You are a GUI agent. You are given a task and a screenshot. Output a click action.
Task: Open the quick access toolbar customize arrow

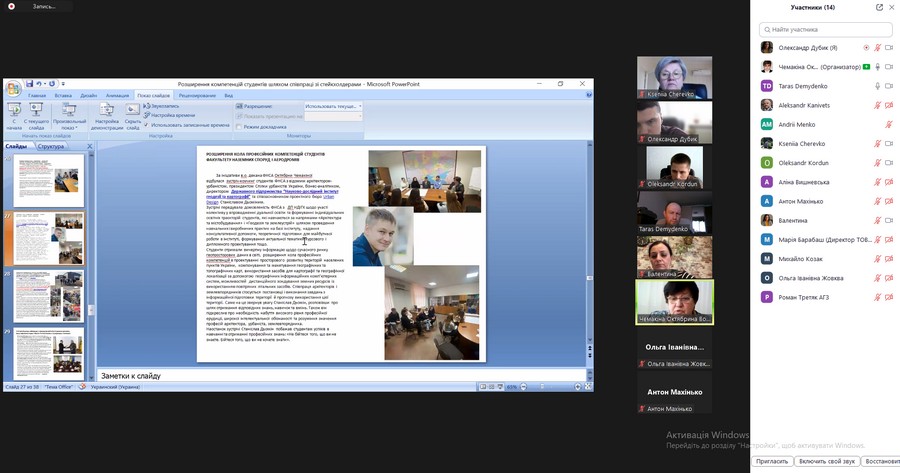(x=62, y=84)
